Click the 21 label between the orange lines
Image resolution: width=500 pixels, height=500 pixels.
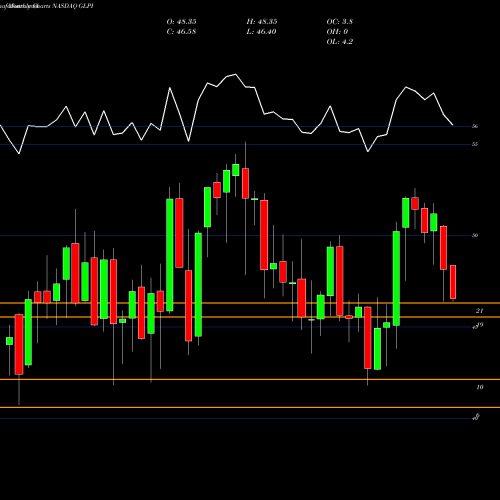click(479, 311)
